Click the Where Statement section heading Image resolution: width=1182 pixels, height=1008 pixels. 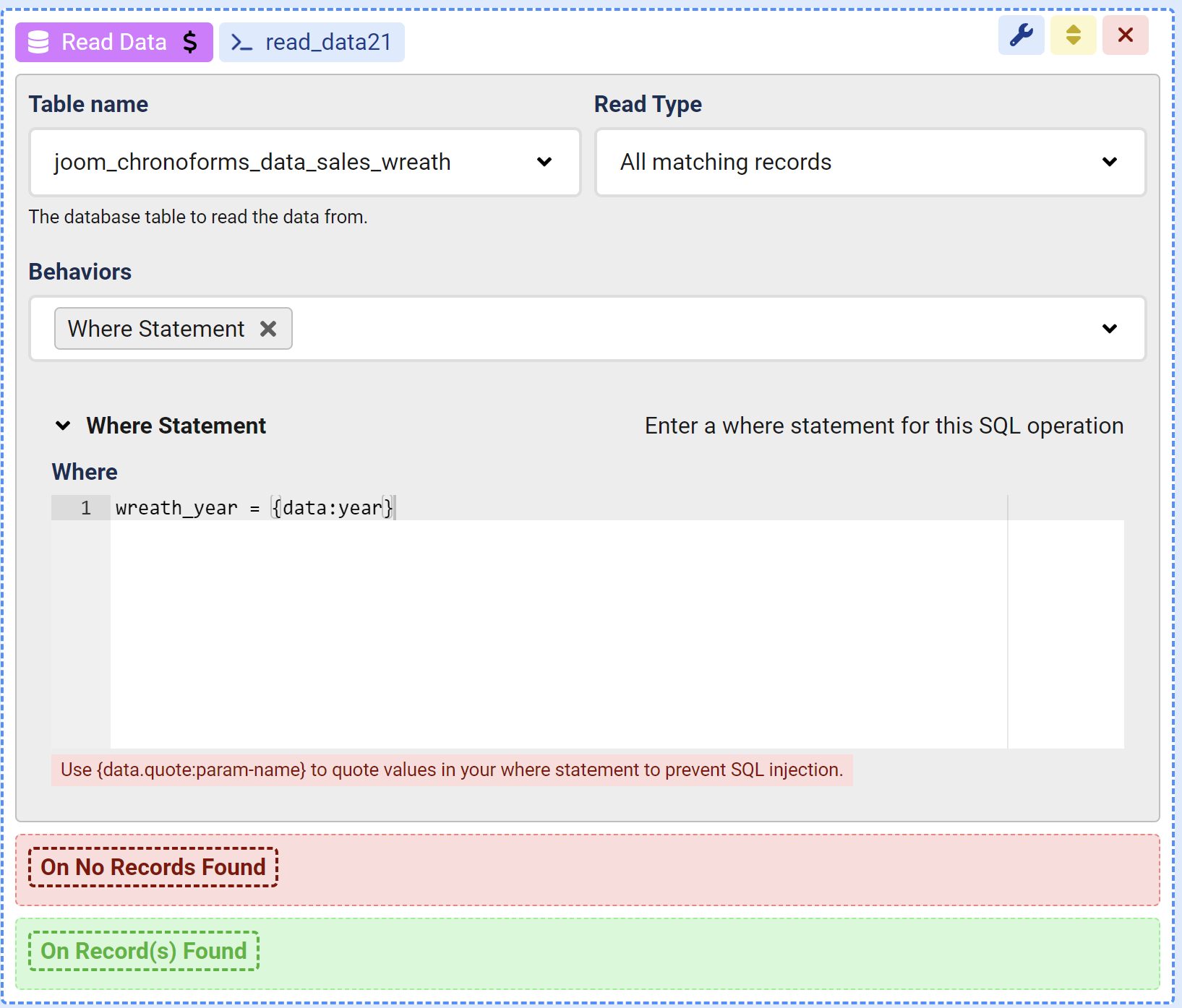click(176, 426)
